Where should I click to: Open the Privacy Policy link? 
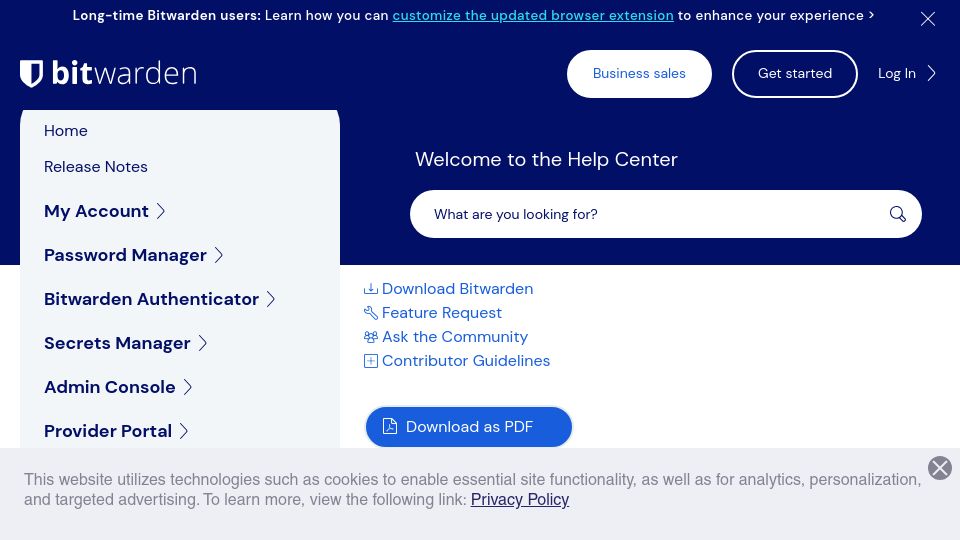[520, 500]
